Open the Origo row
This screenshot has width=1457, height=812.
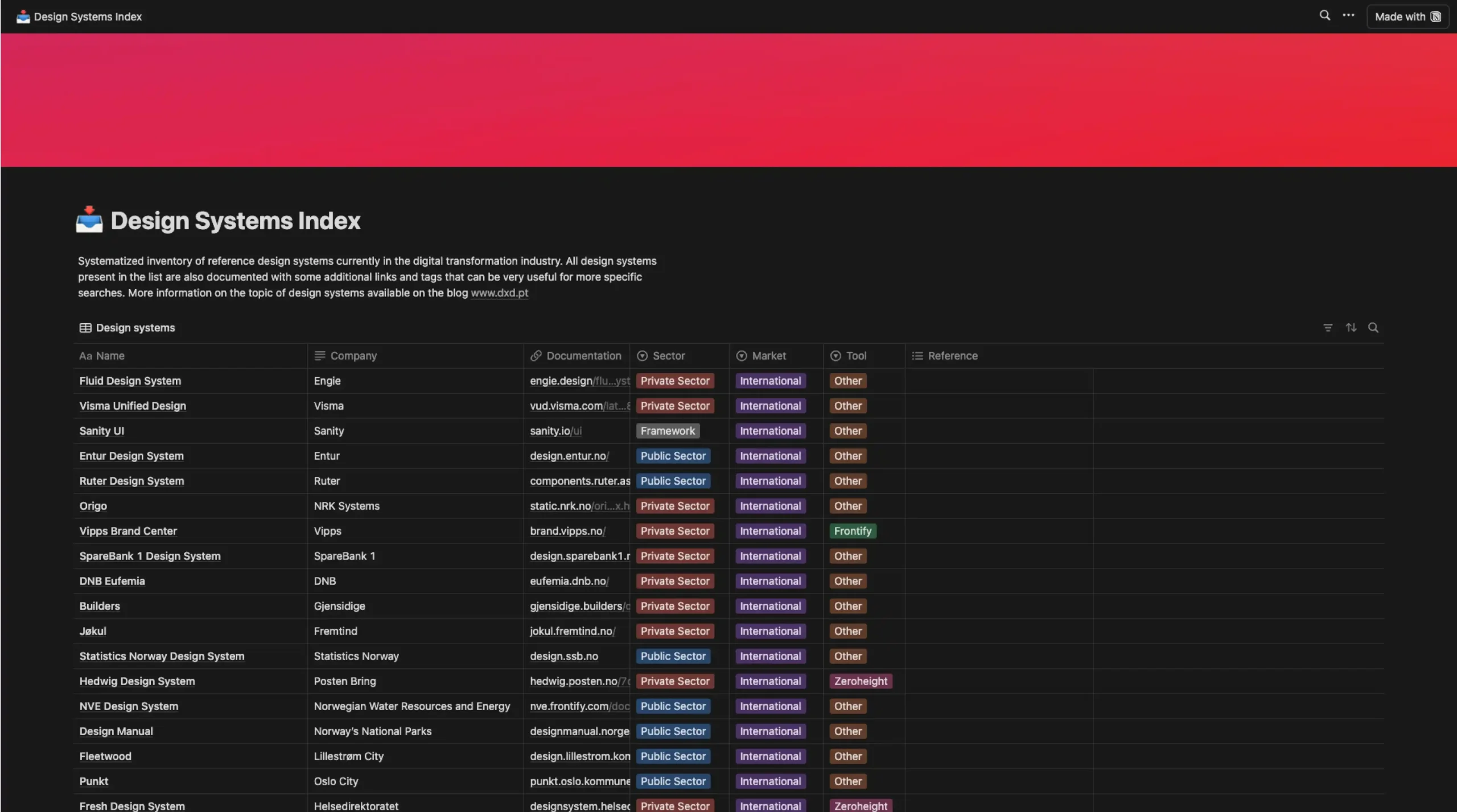pos(93,506)
